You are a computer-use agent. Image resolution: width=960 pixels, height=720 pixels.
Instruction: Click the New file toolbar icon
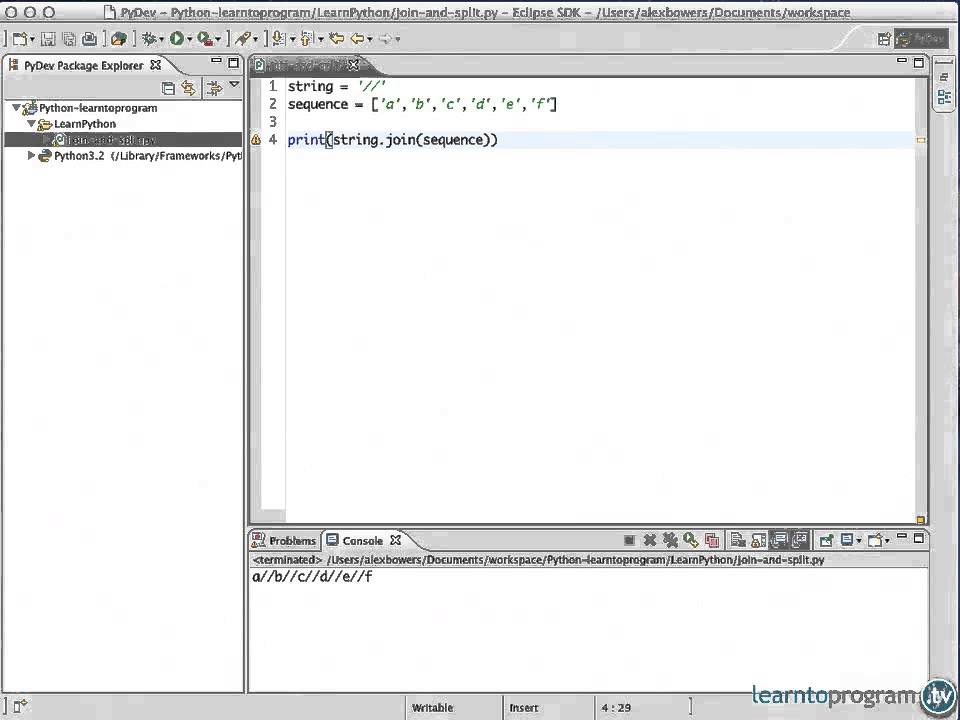[x=19, y=39]
